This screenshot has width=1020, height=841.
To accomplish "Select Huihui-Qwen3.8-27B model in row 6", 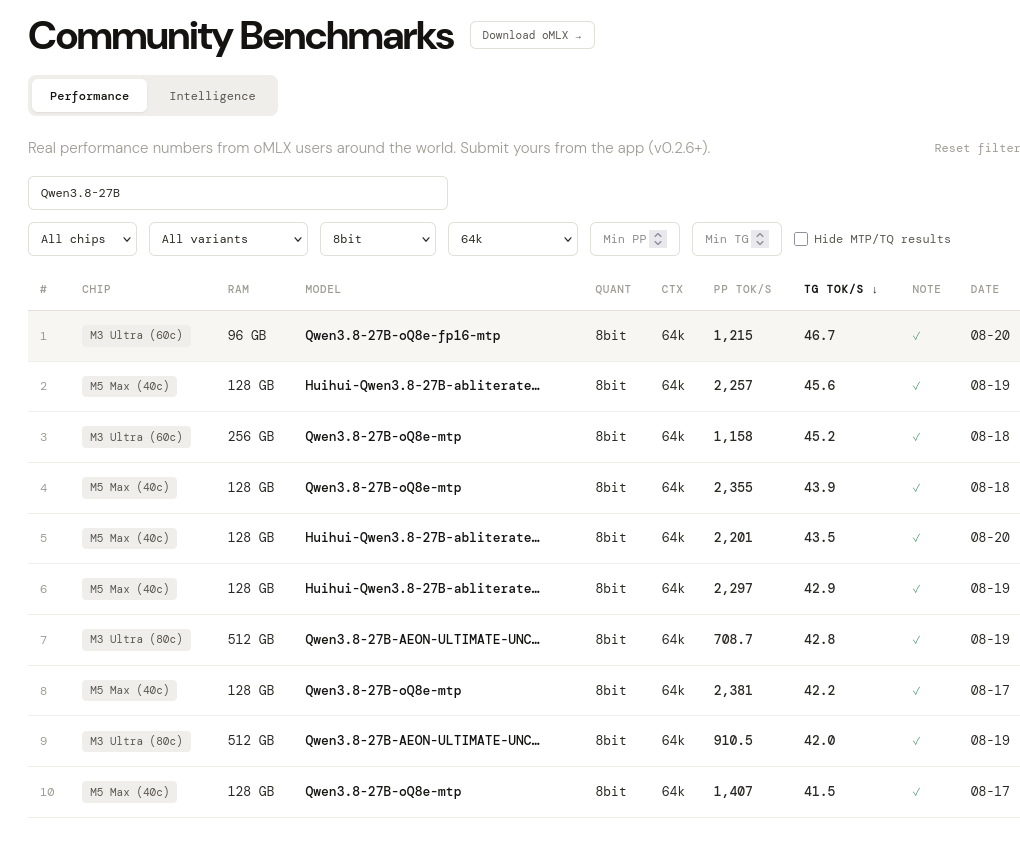I will click(422, 588).
